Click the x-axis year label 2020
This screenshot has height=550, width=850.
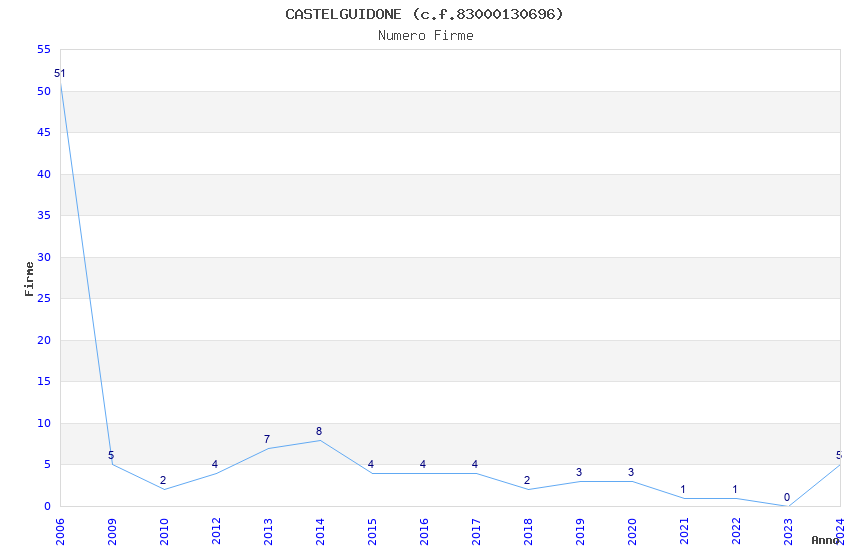click(633, 532)
